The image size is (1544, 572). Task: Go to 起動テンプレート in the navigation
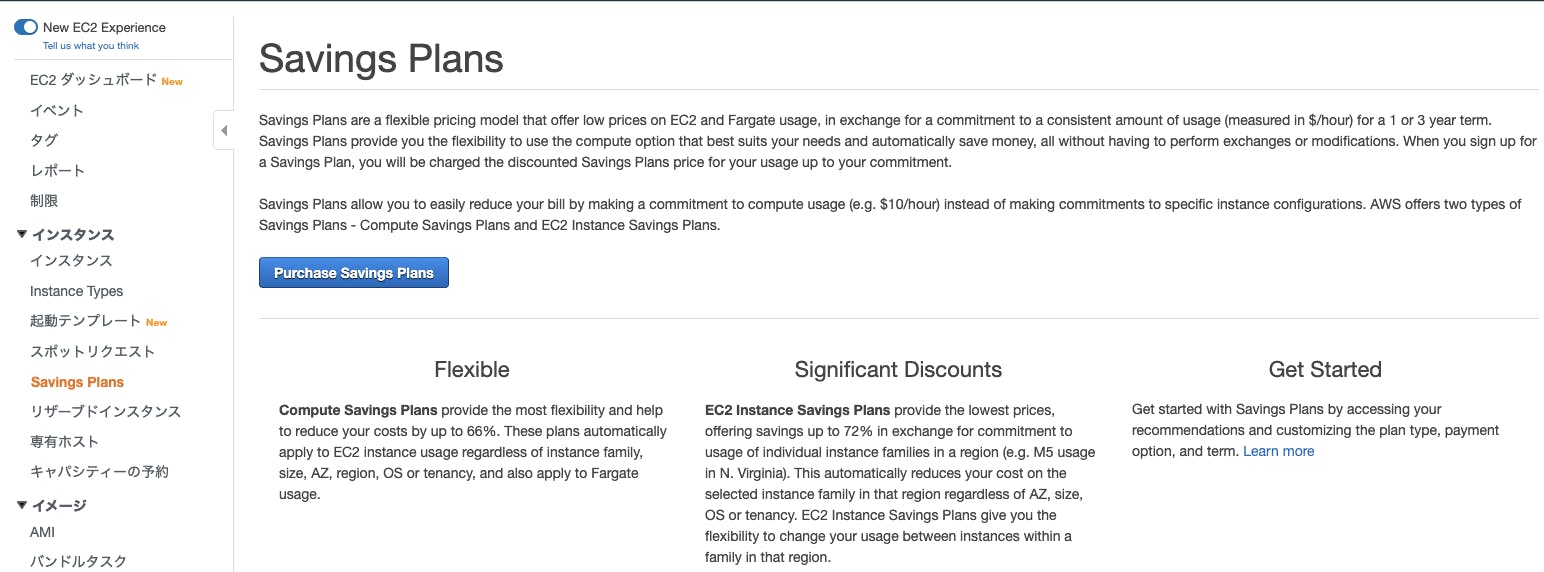coord(85,321)
